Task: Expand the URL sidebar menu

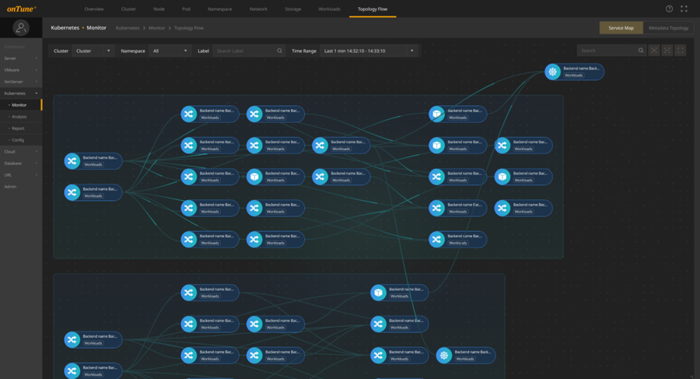Action: click(21, 175)
